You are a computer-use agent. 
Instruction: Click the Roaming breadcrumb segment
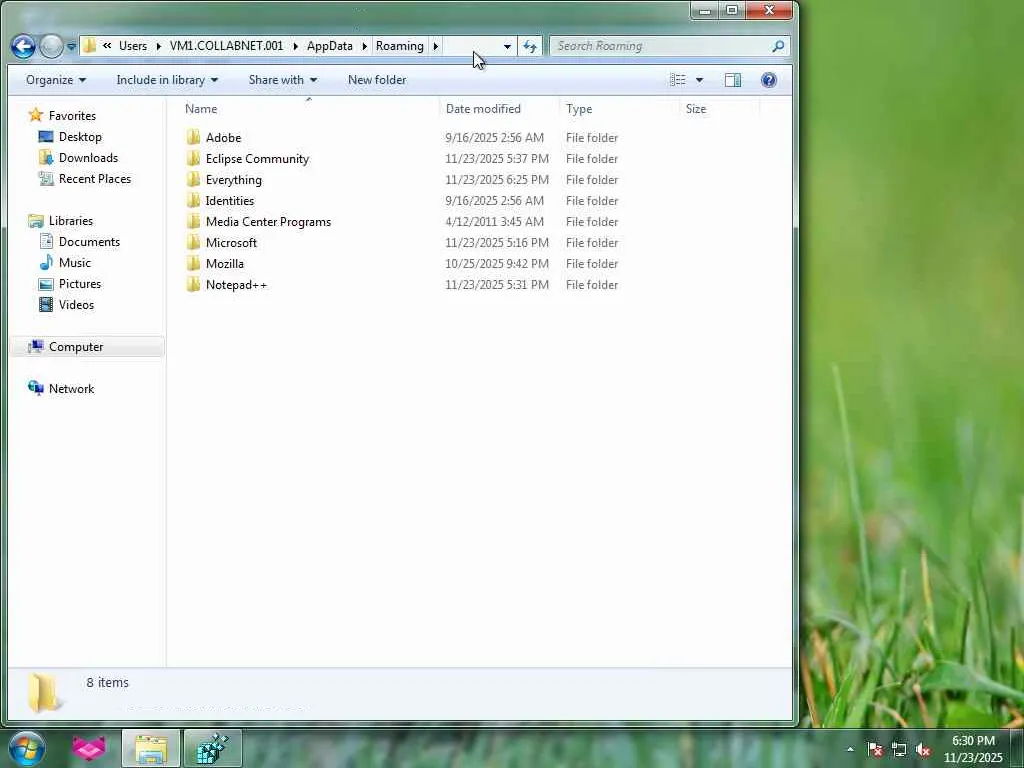(400, 46)
